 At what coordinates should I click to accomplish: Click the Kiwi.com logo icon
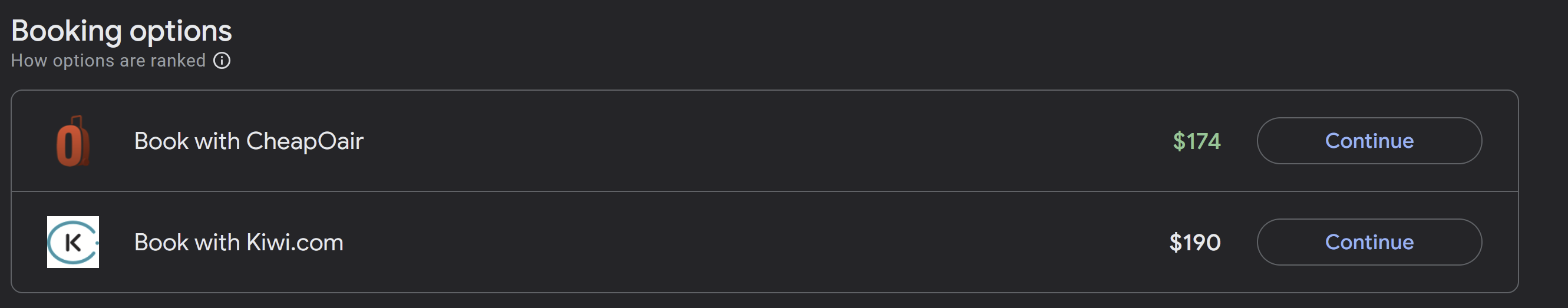(x=73, y=242)
